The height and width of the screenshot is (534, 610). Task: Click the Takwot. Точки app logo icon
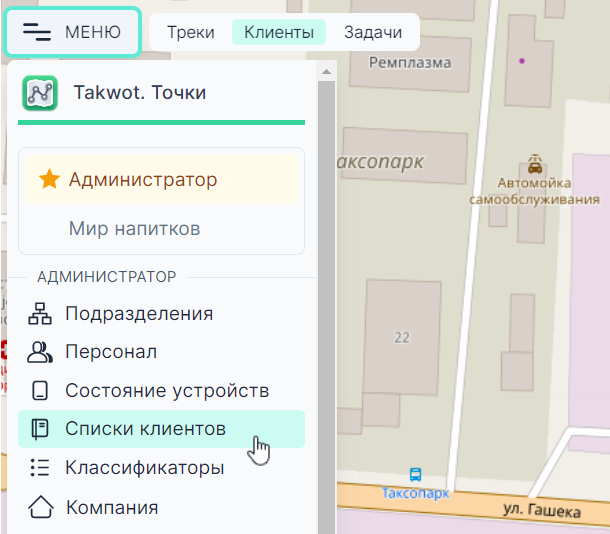[40, 93]
